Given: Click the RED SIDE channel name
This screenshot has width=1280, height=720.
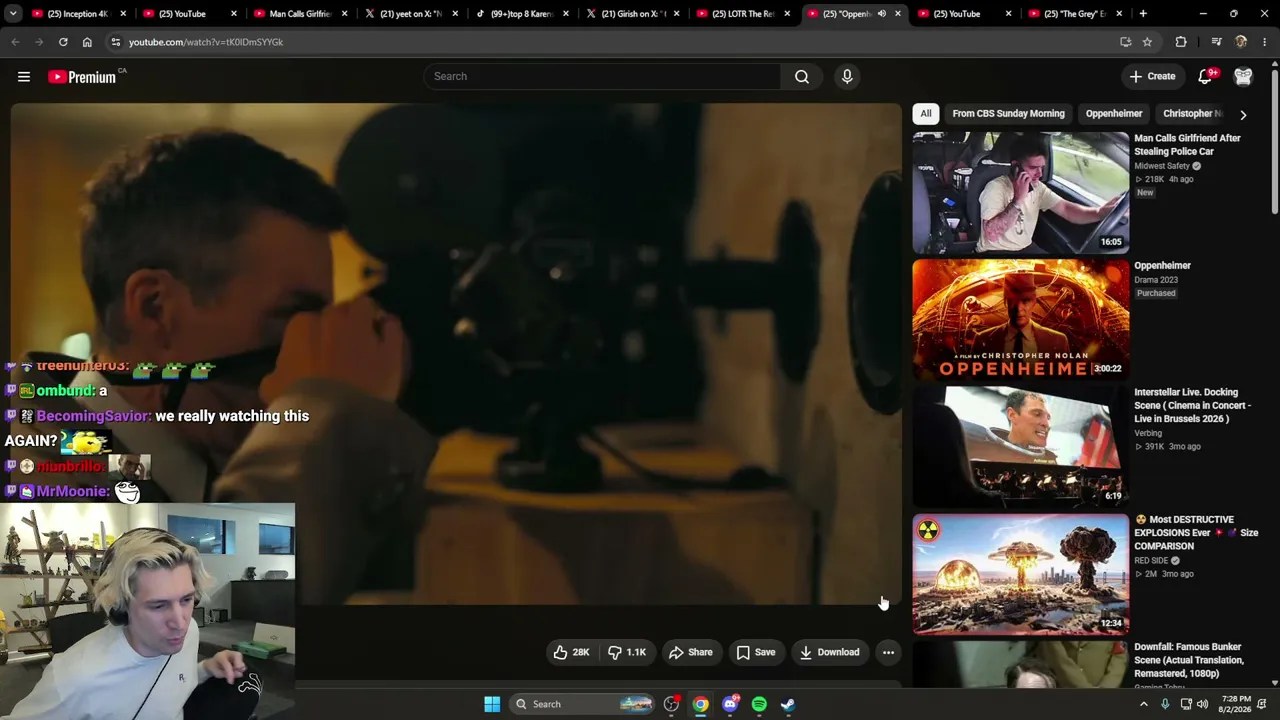Looking at the screenshot, I should [1151, 561].
